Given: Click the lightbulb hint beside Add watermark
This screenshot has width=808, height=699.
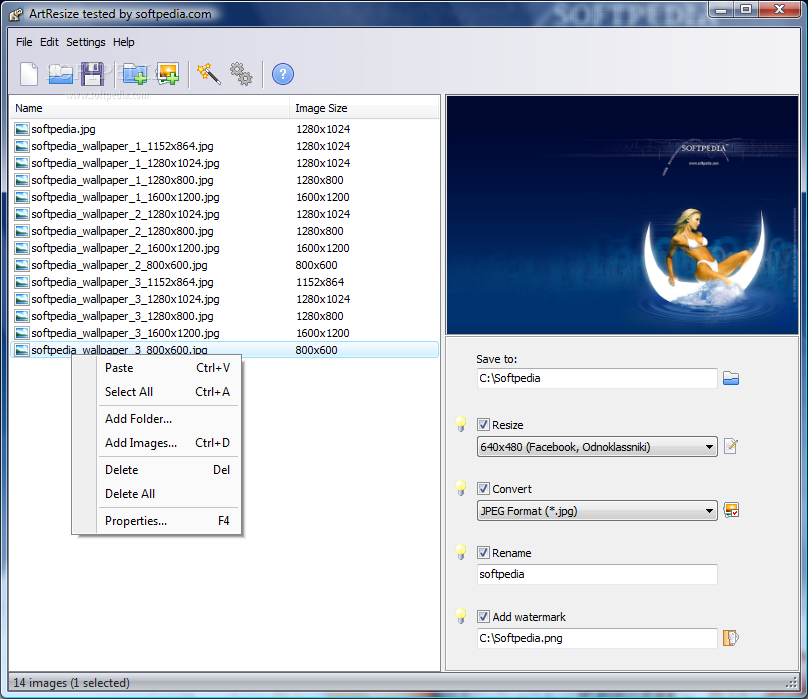Looking at the screenshot, I should click(461, 616).
